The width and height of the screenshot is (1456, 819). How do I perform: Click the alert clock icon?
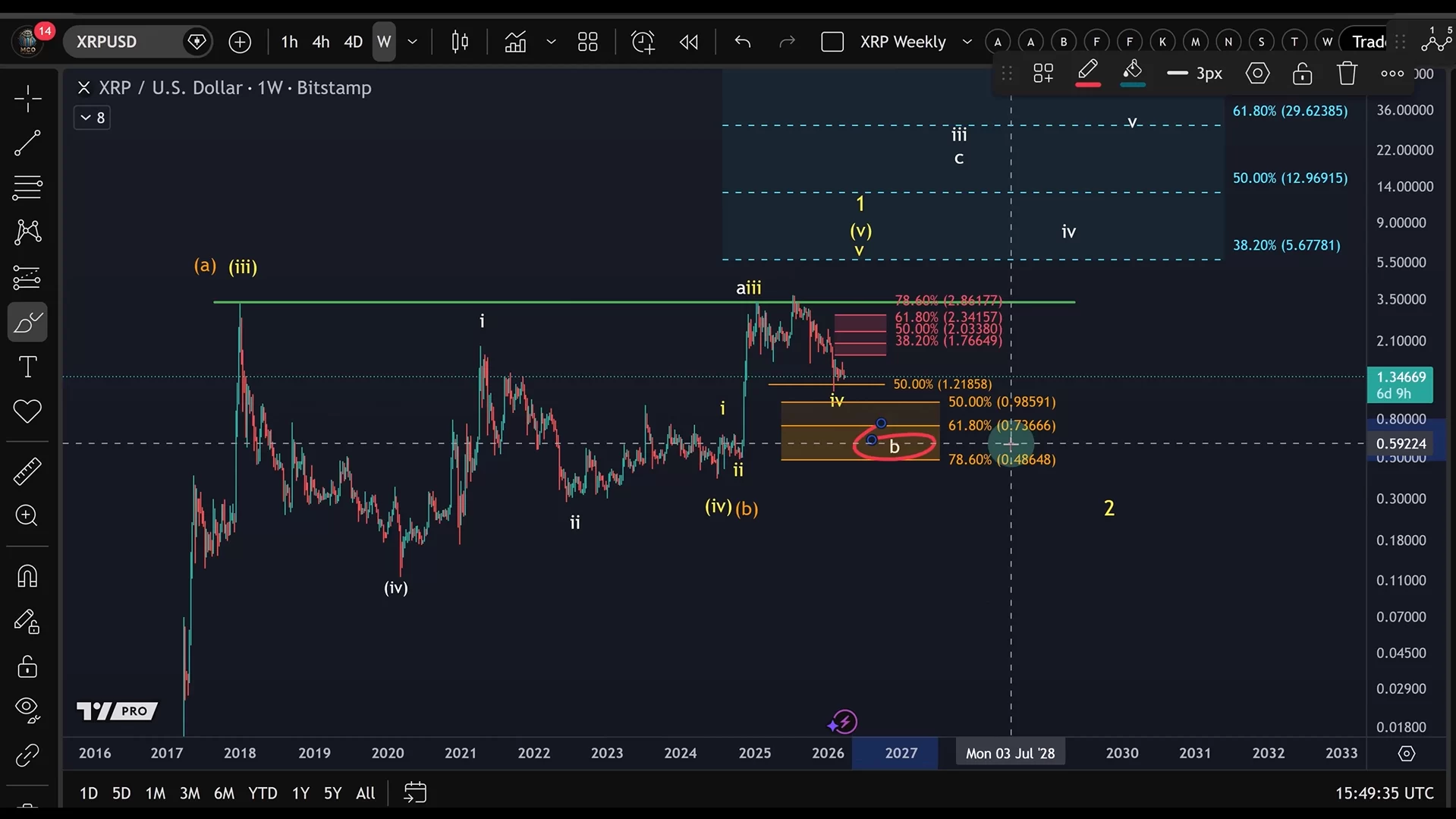pyautogui.click(x=643, y=42)
